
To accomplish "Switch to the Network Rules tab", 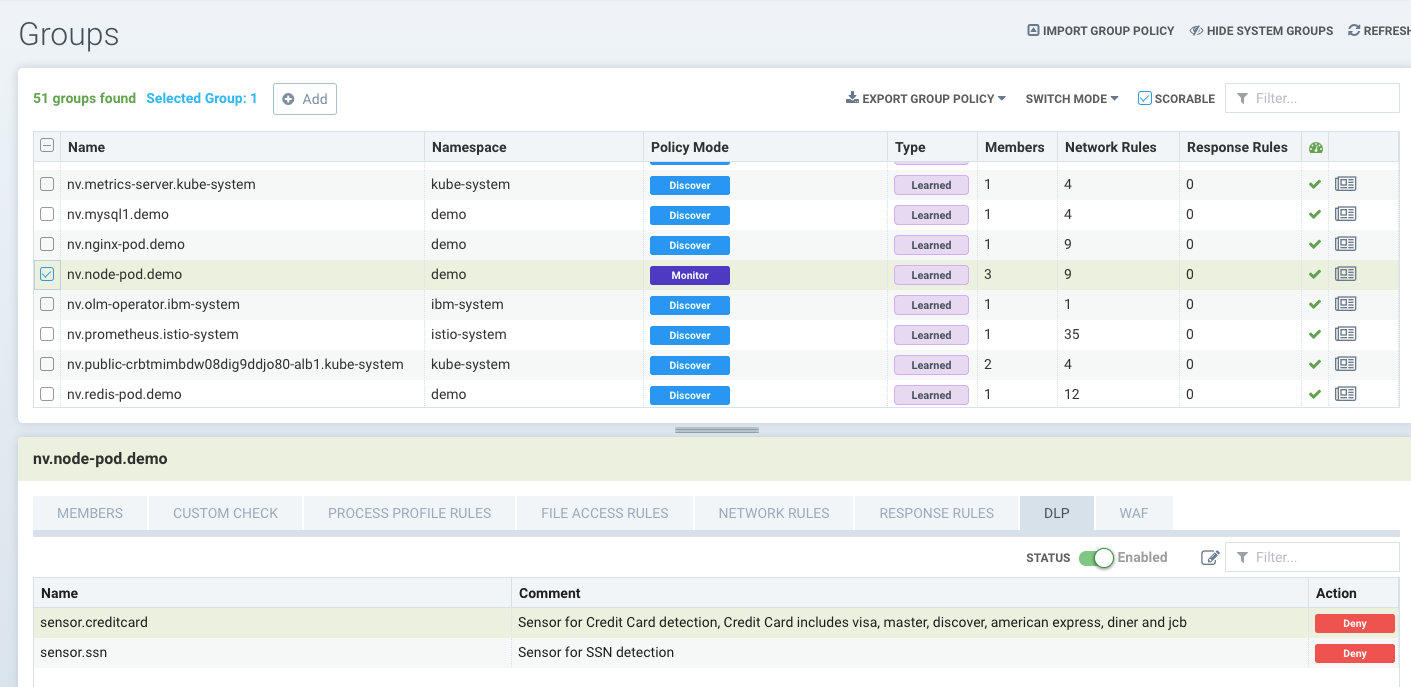I will [773, 513].
